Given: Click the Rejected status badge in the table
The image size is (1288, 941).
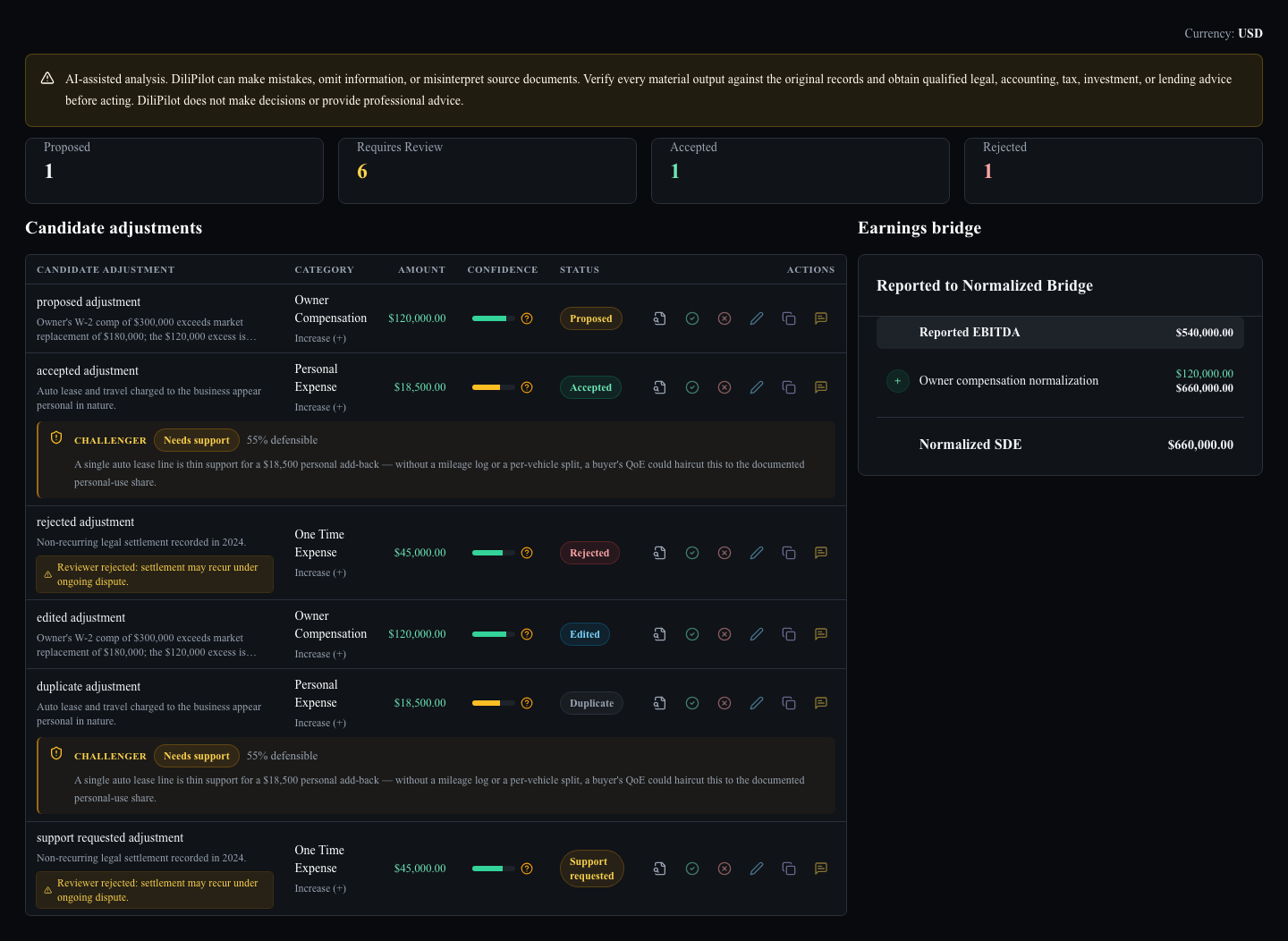Looking at the screenshot, I should [x=589, y=553].
